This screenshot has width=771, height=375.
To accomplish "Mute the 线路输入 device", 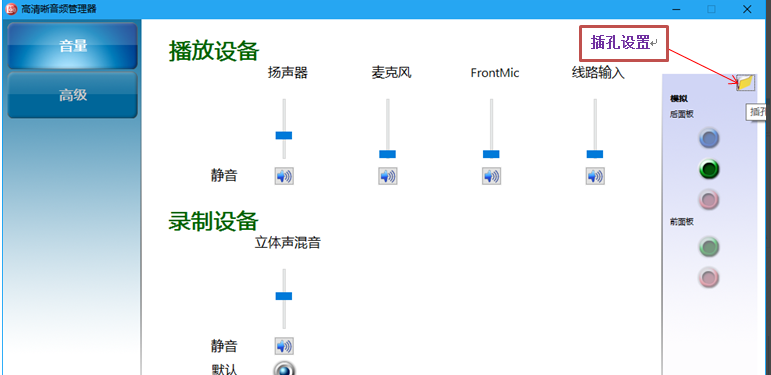I will [595, 176].
